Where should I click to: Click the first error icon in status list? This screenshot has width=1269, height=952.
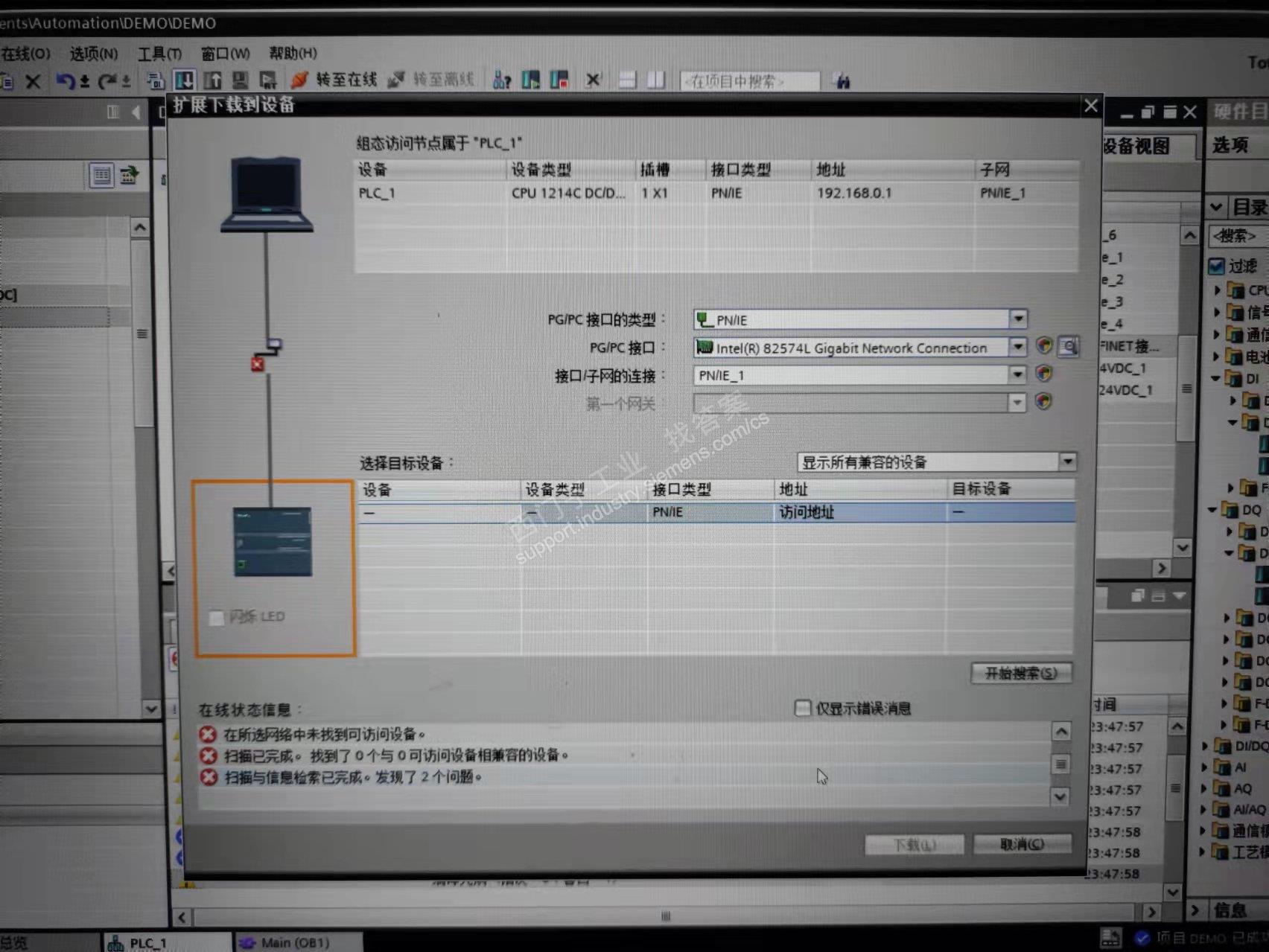(x=208, y=734)
